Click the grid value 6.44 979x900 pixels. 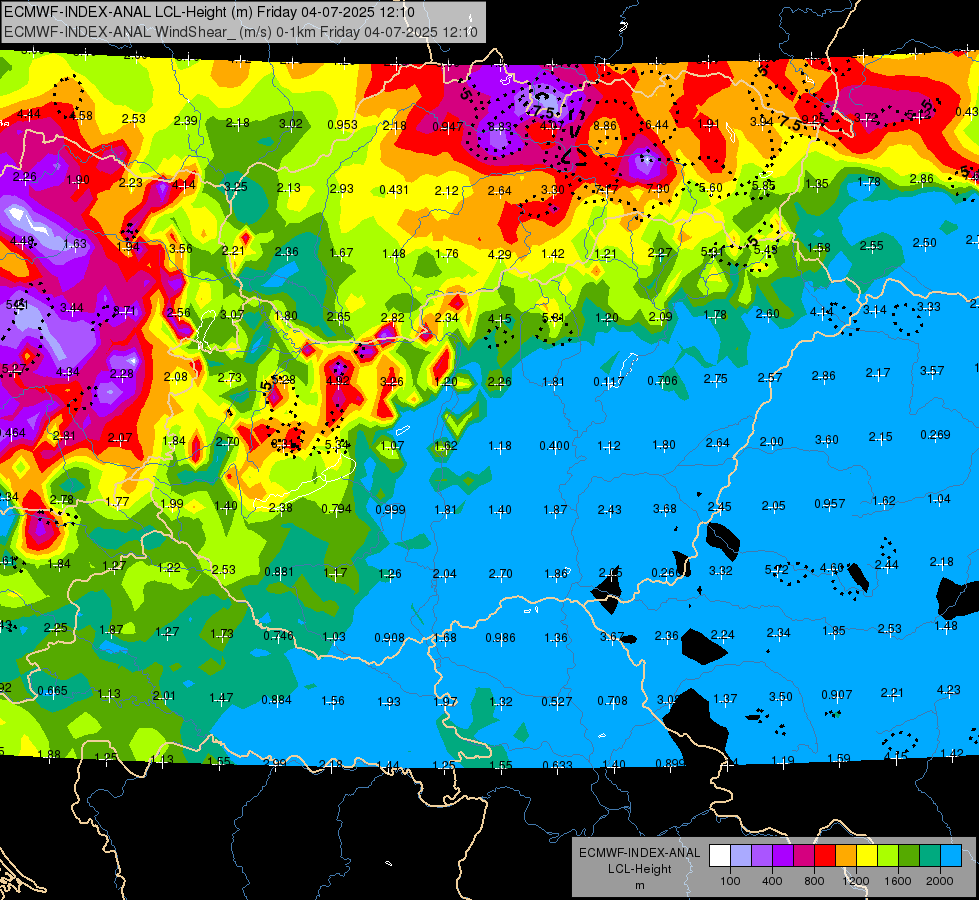pos(656,125)
